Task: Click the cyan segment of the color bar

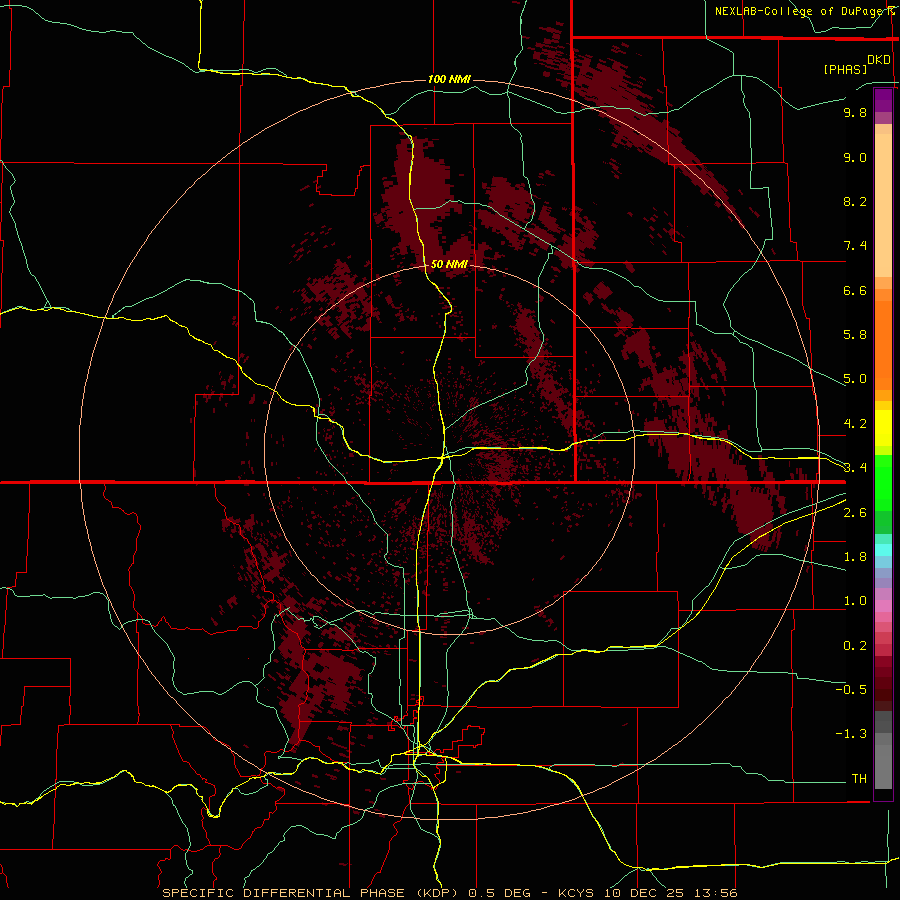Action: (883, 550)
